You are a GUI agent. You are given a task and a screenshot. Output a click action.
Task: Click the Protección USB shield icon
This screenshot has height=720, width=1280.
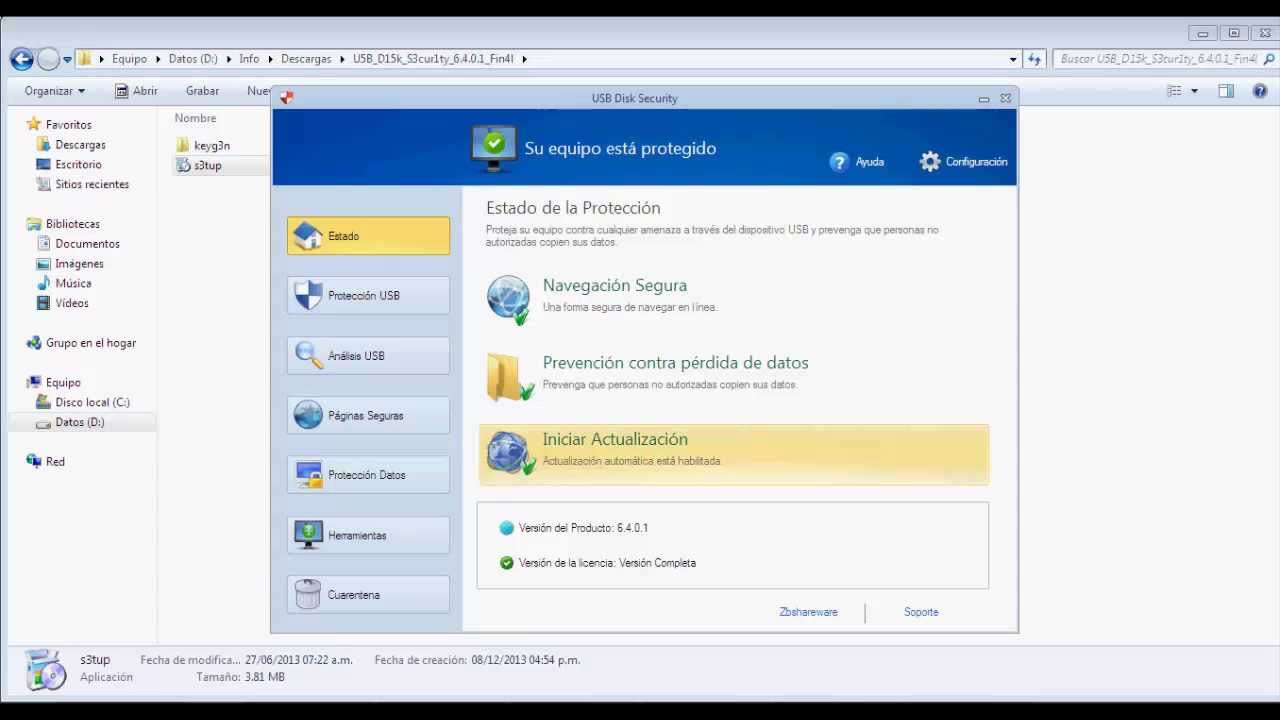click(308, 295)
